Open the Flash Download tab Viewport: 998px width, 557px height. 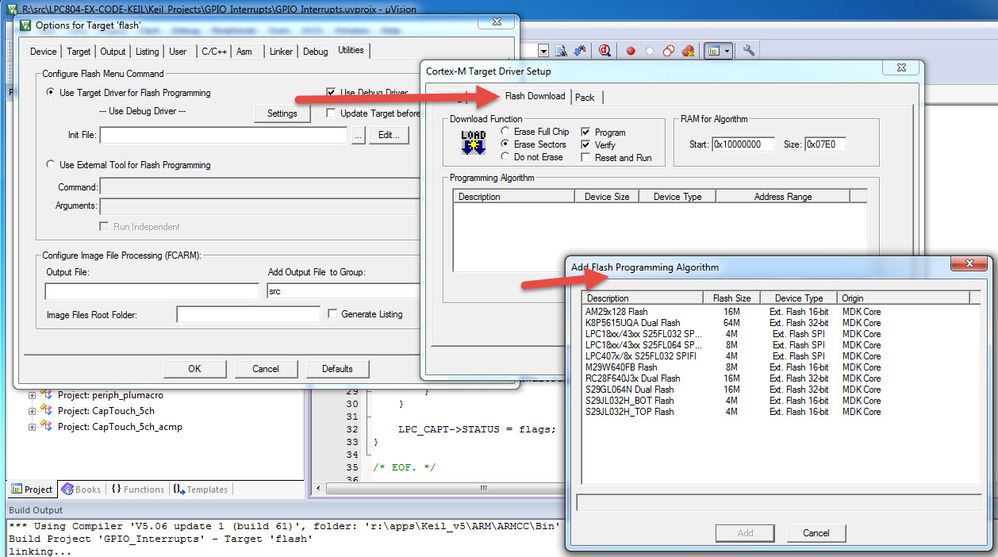coord(535,96)
